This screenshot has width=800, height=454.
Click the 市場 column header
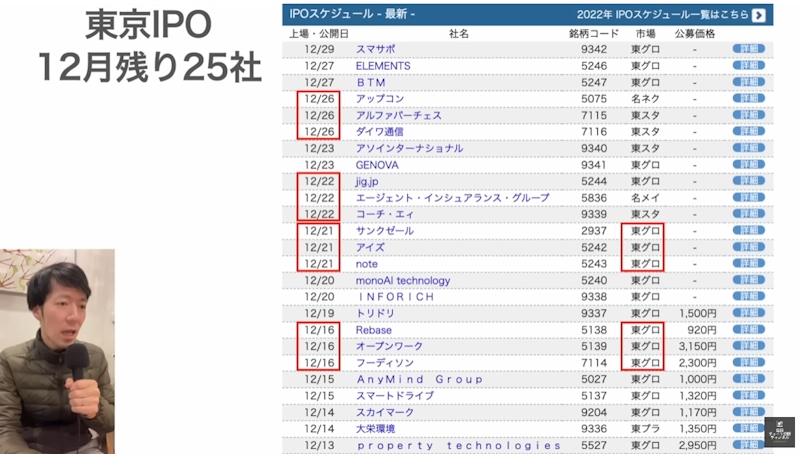coord(645,34)
